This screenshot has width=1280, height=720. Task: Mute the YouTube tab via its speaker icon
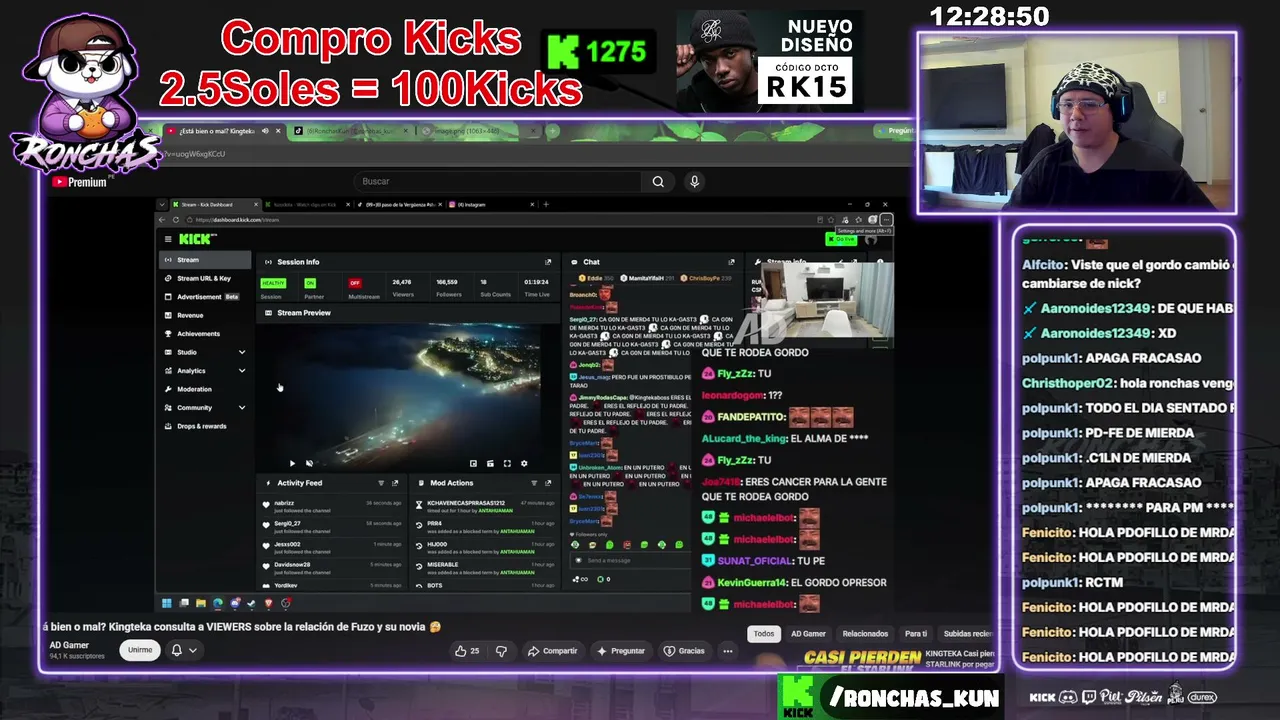(266, 131)
